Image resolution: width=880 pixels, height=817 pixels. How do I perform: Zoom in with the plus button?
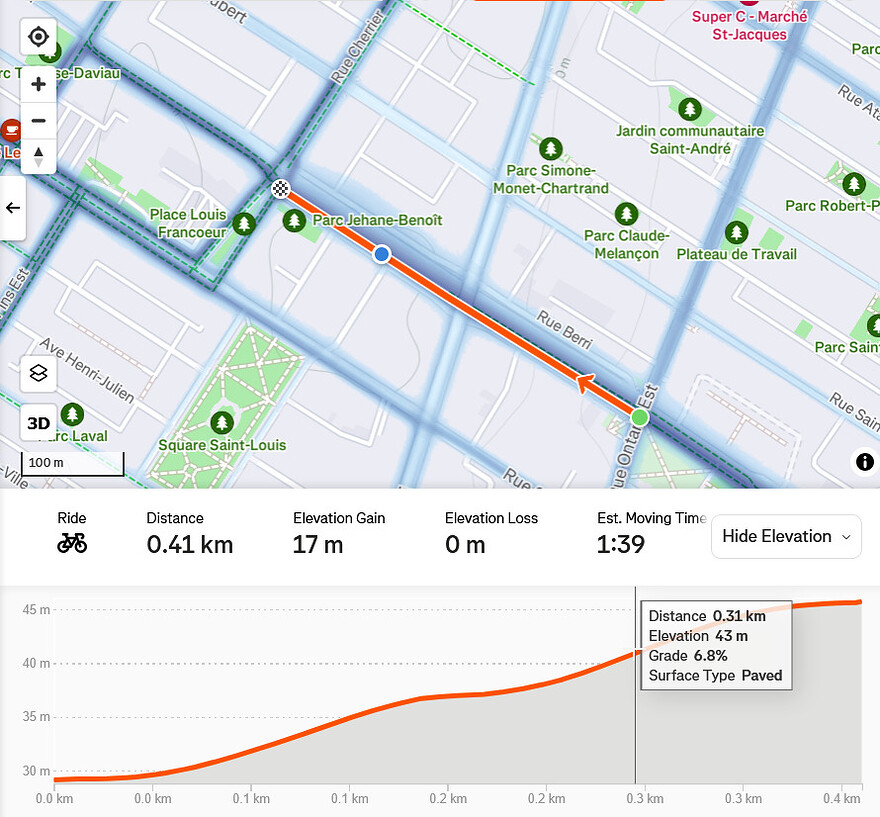(38, 84)
